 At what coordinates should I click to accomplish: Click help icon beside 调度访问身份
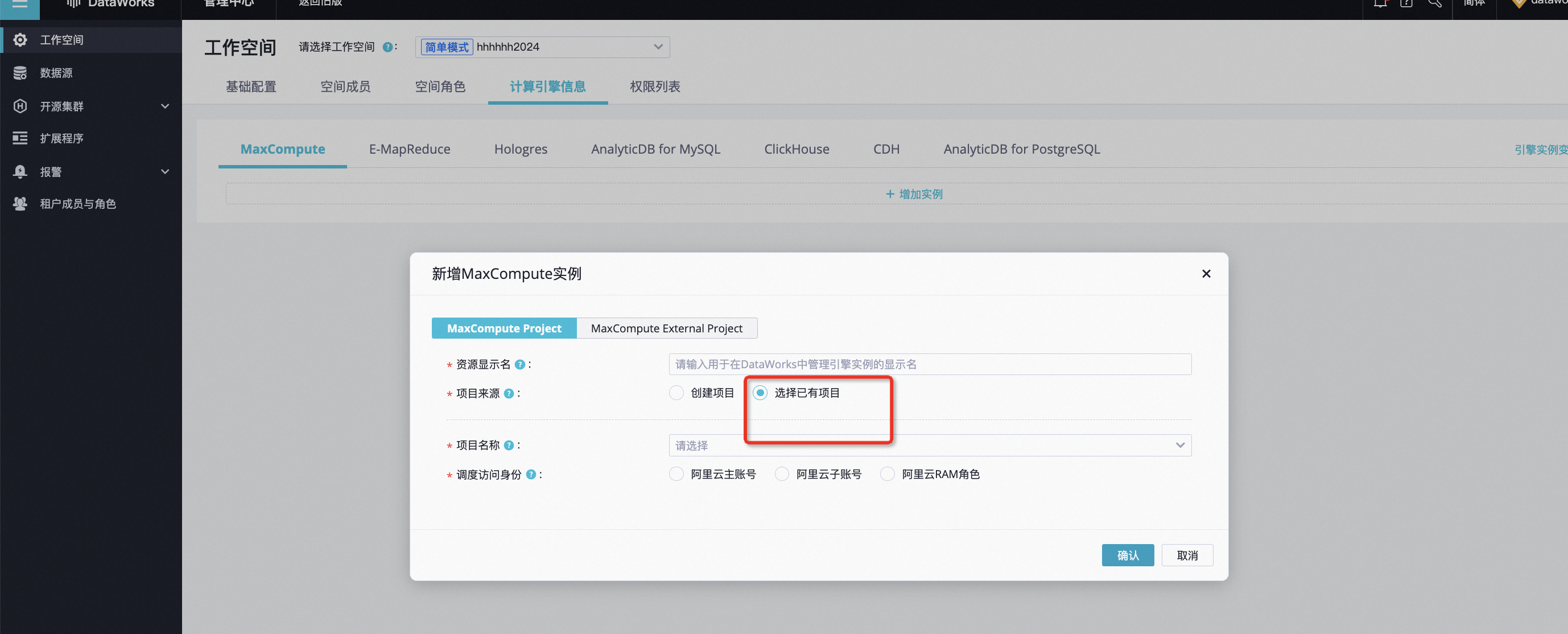[531, 475]
